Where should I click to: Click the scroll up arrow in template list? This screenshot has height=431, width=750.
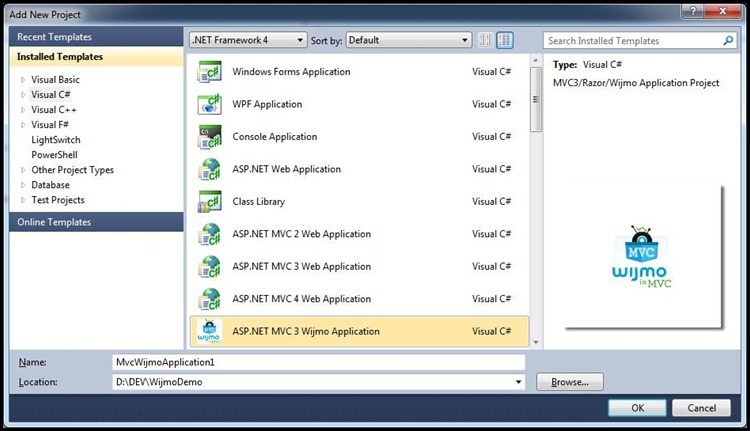pyautogui.click(x=536, y=60)
